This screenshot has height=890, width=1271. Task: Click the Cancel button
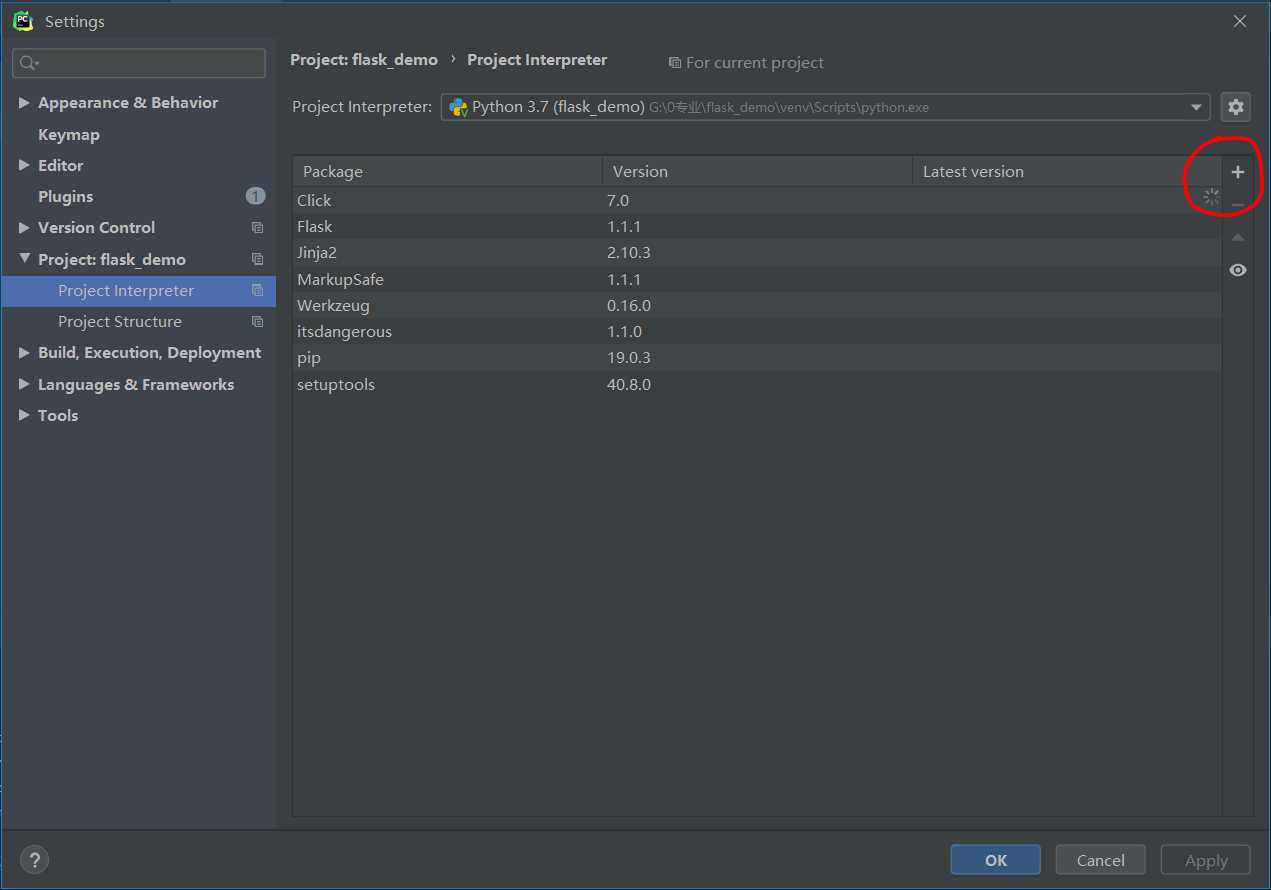coord(1100,860)
